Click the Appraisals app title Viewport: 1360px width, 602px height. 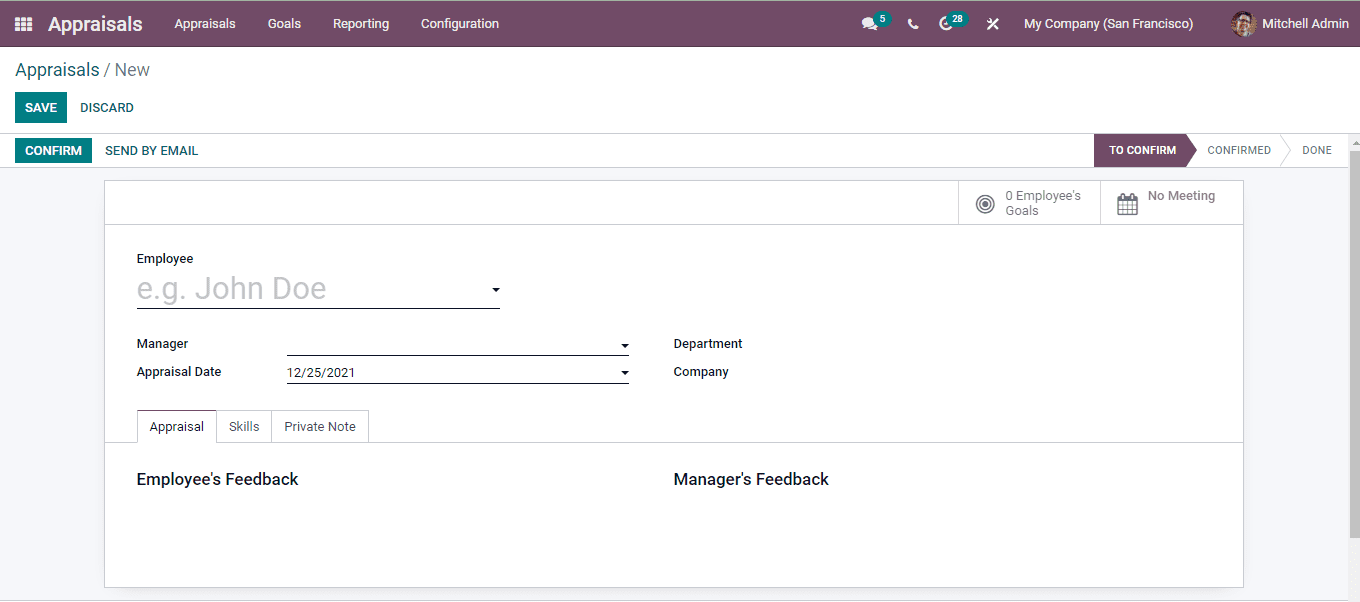click(x=95, y=24)
